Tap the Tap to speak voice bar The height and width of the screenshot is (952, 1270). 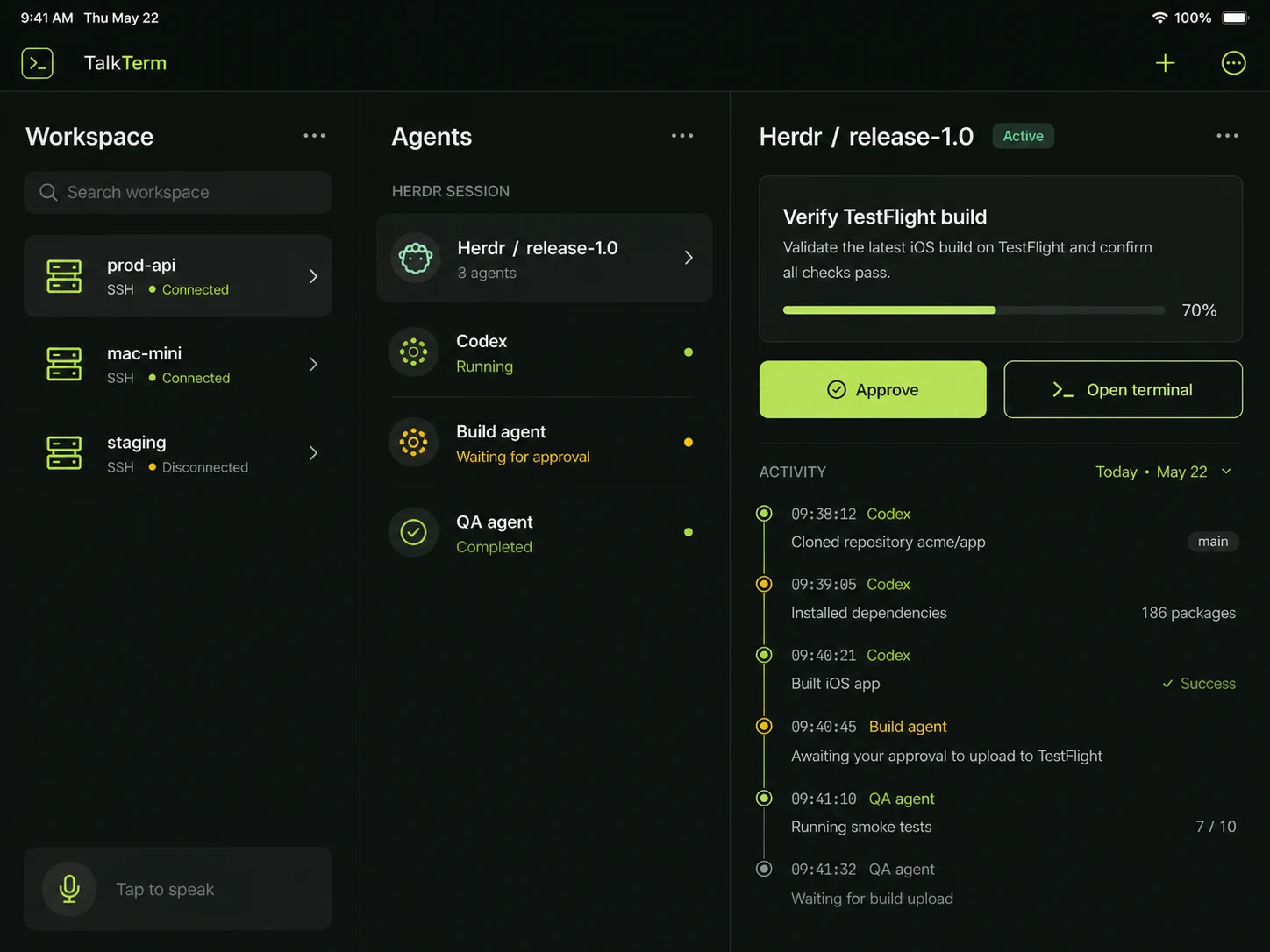[x=178, y=889]
